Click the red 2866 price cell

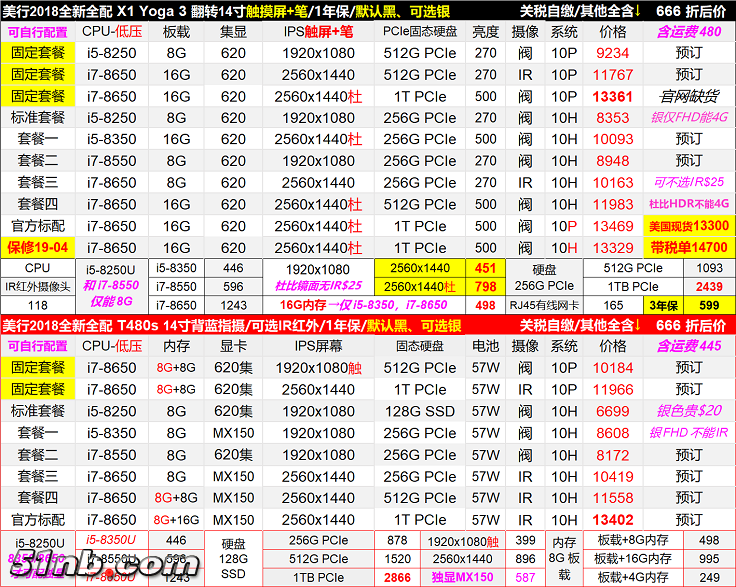[396, 577]
